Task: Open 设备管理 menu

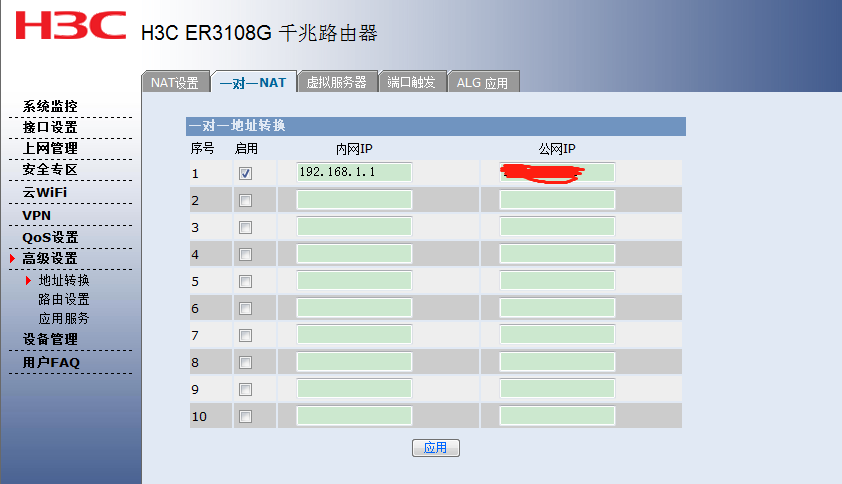Action: coord(50,339)
